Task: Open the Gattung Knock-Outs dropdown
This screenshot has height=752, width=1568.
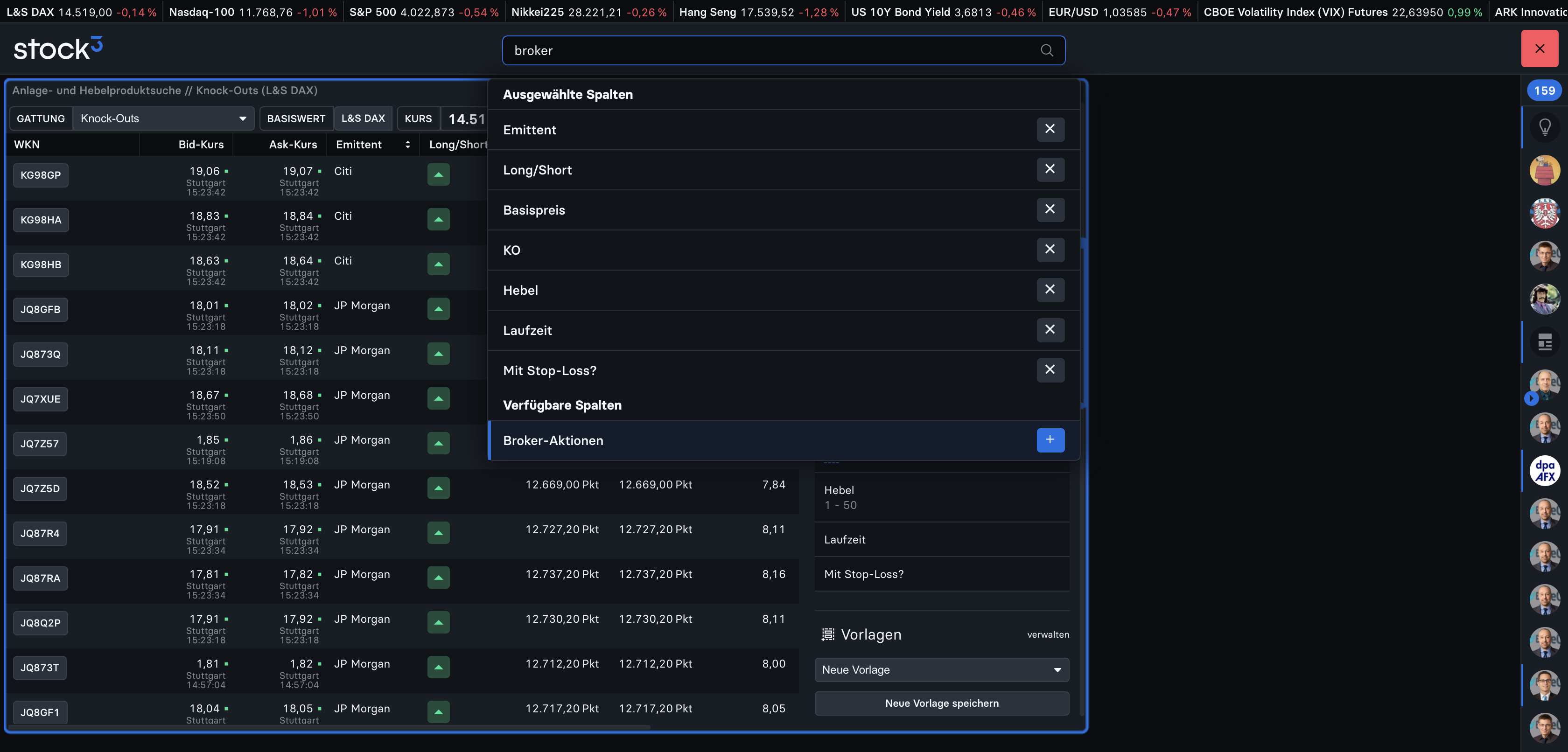Action: coord(163,118)
